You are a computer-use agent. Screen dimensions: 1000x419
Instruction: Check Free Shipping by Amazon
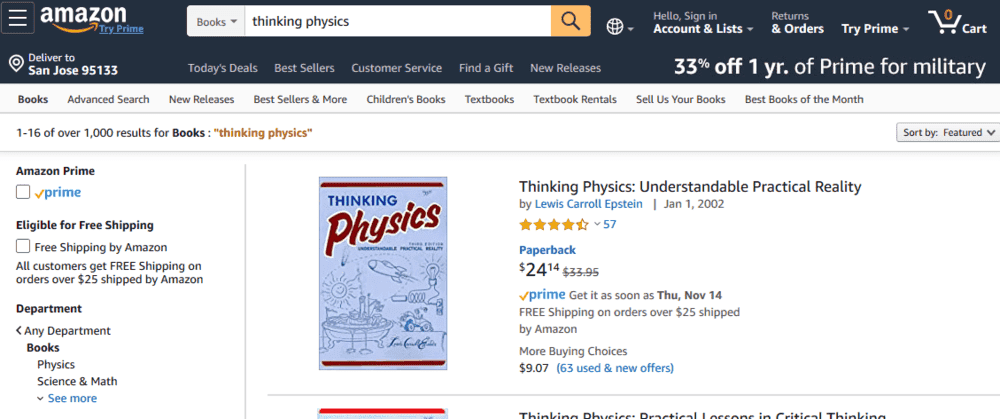pyautogui.click(x=23, y=247)
